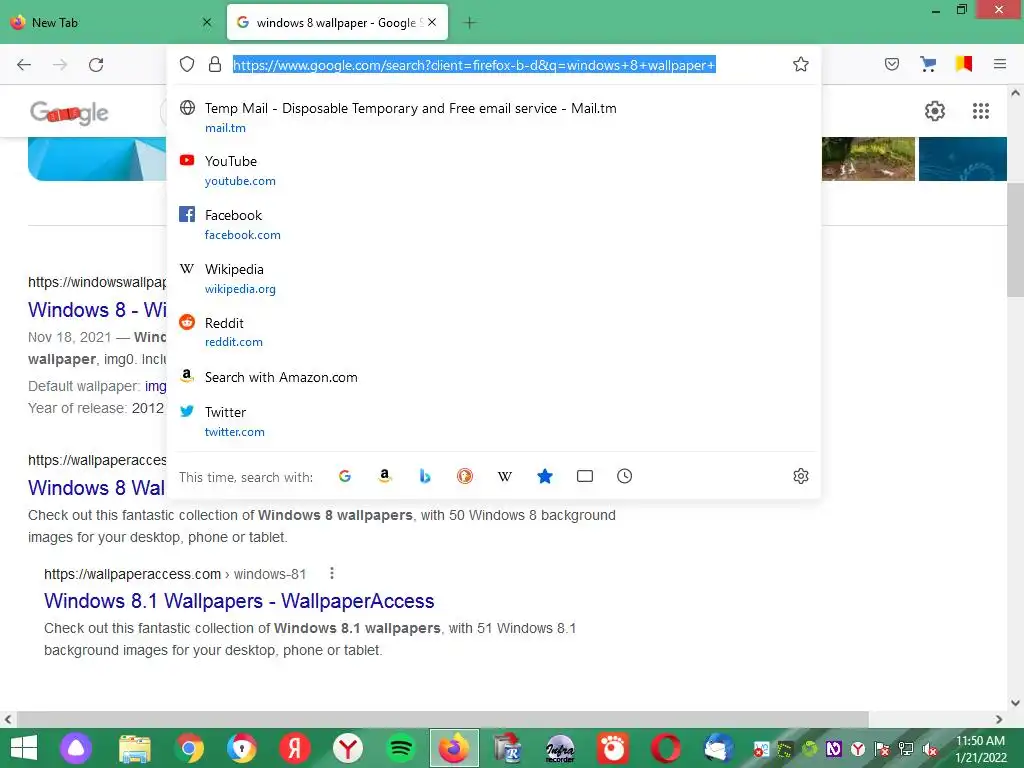Open a new tab with plus button
The image size is (1024, 768).
tap(470, 23)
